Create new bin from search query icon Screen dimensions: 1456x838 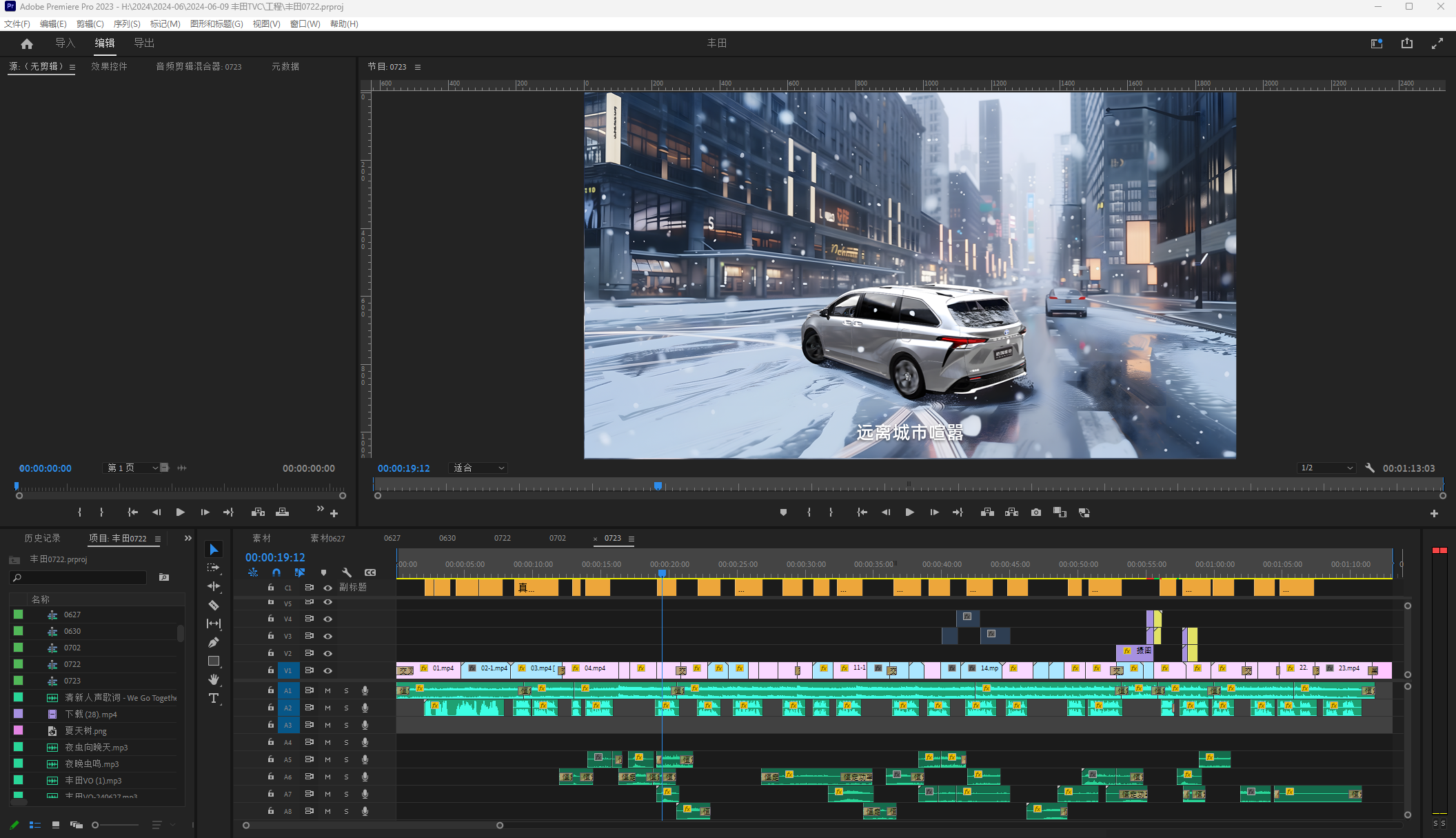[164, 577]
